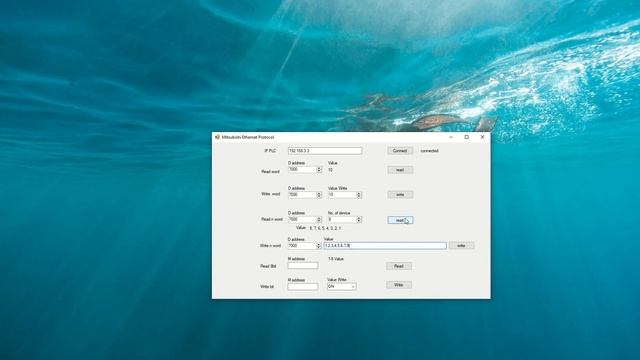Click No. of device spinner arrows

[x=359, y=220]
